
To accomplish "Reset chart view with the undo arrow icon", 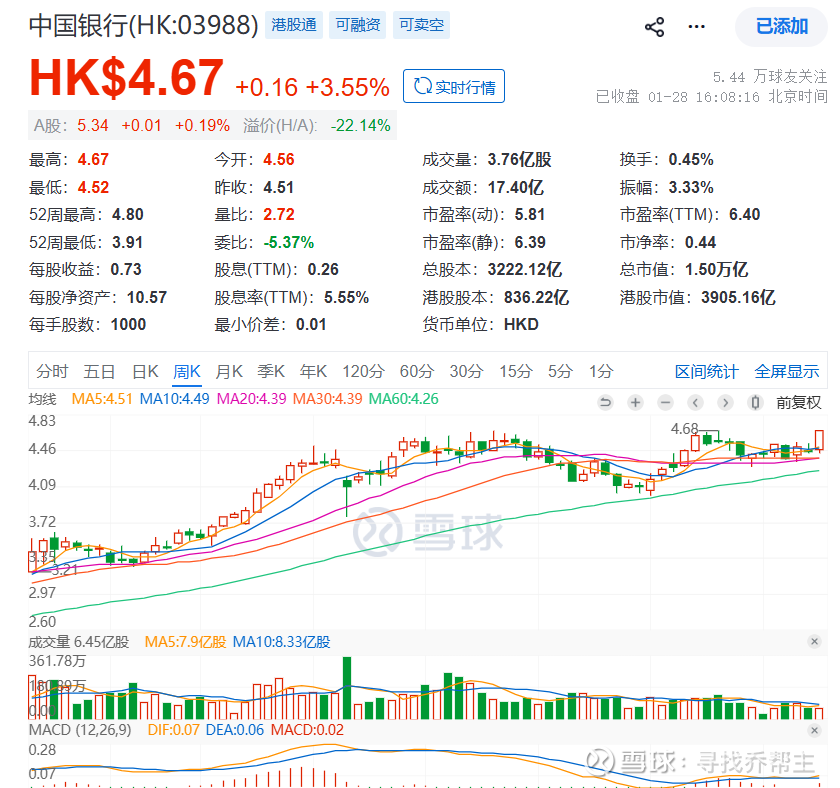I will pyautogui.click(x=605, y=402).
